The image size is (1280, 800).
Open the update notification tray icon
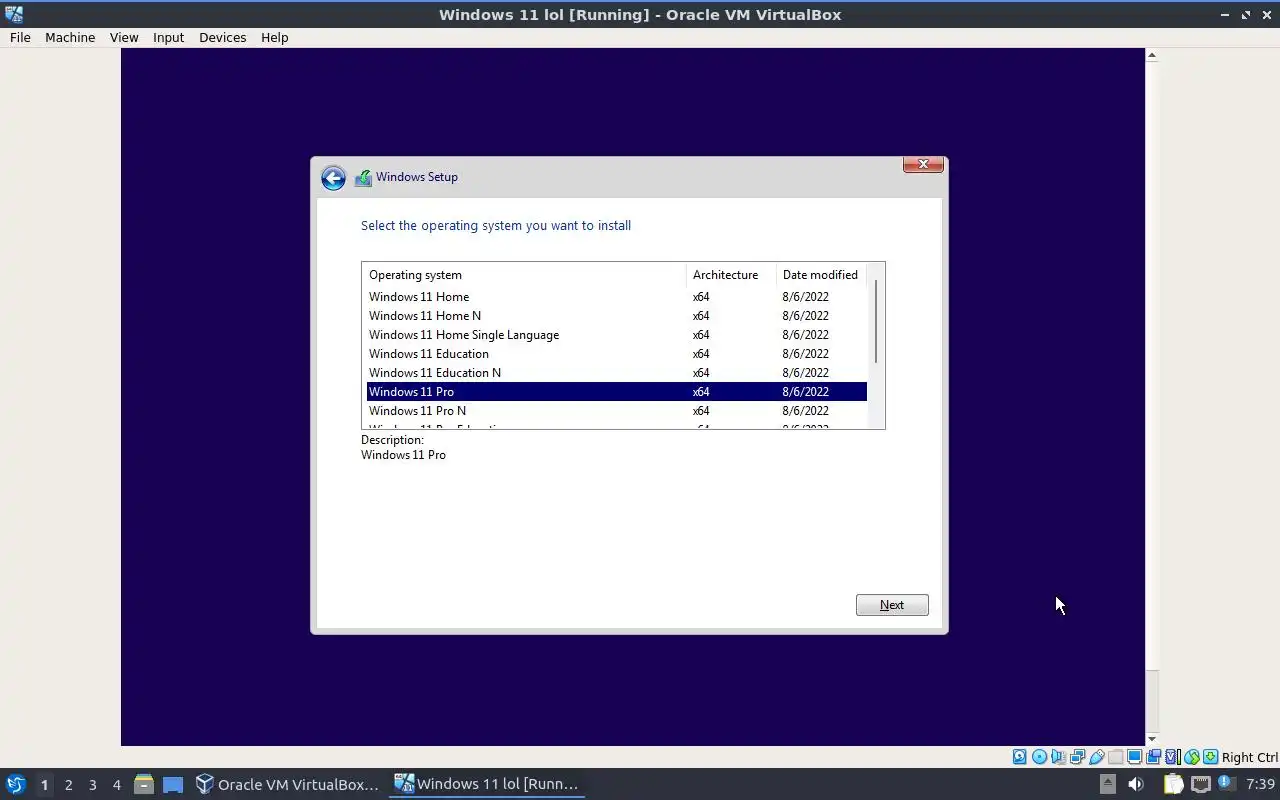pyautogui.click(x=1227, y=782)
